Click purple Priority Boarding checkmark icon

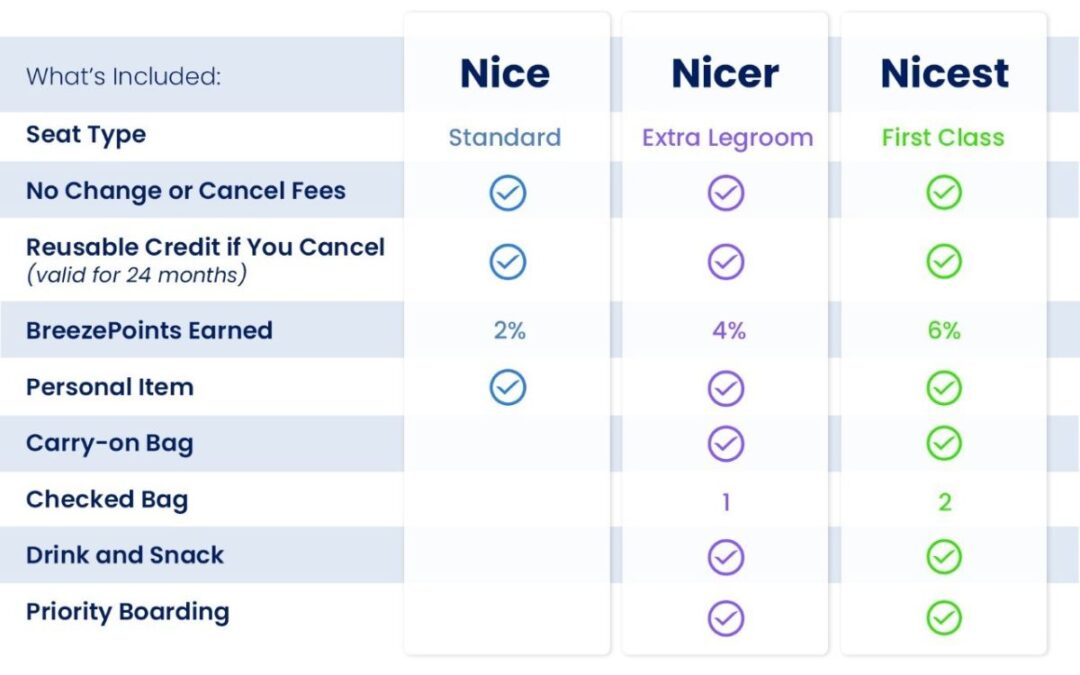coord(726,618)
